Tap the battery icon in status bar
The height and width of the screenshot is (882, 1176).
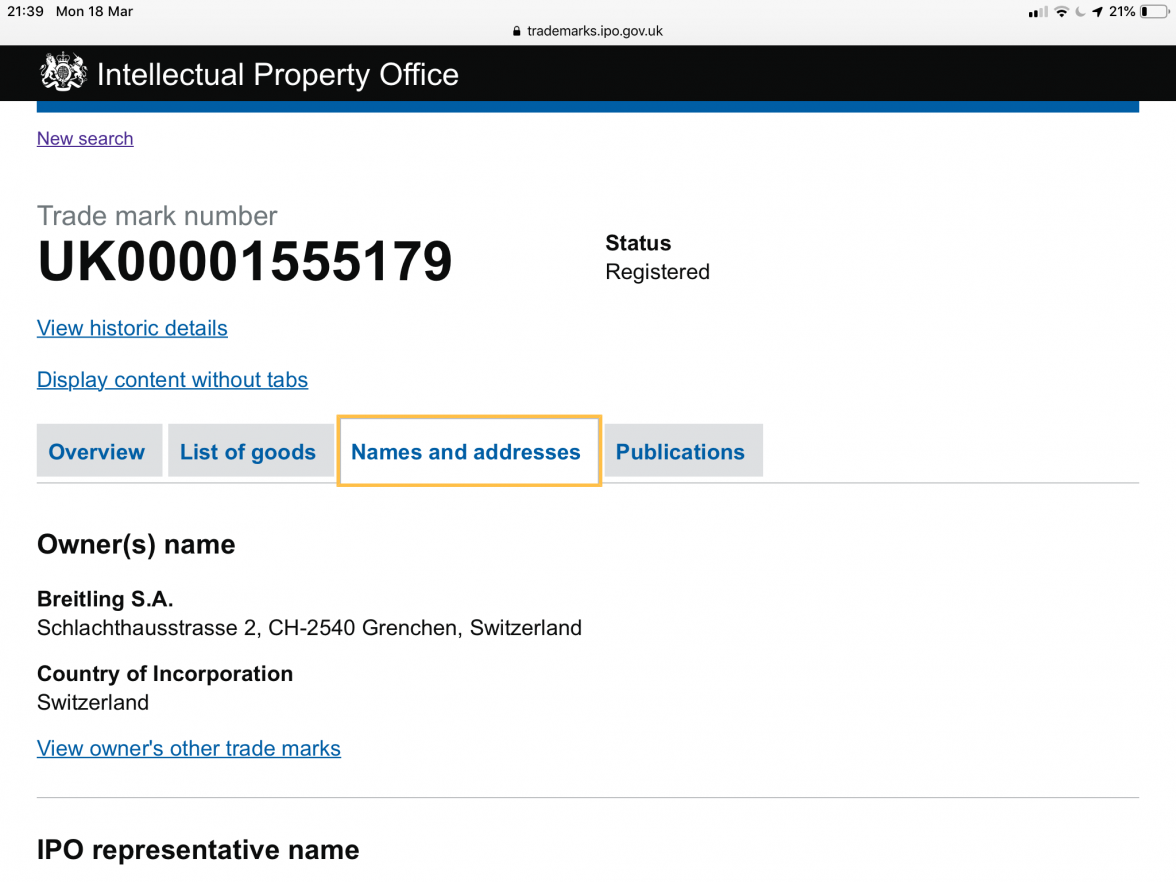pos(1154,12)
